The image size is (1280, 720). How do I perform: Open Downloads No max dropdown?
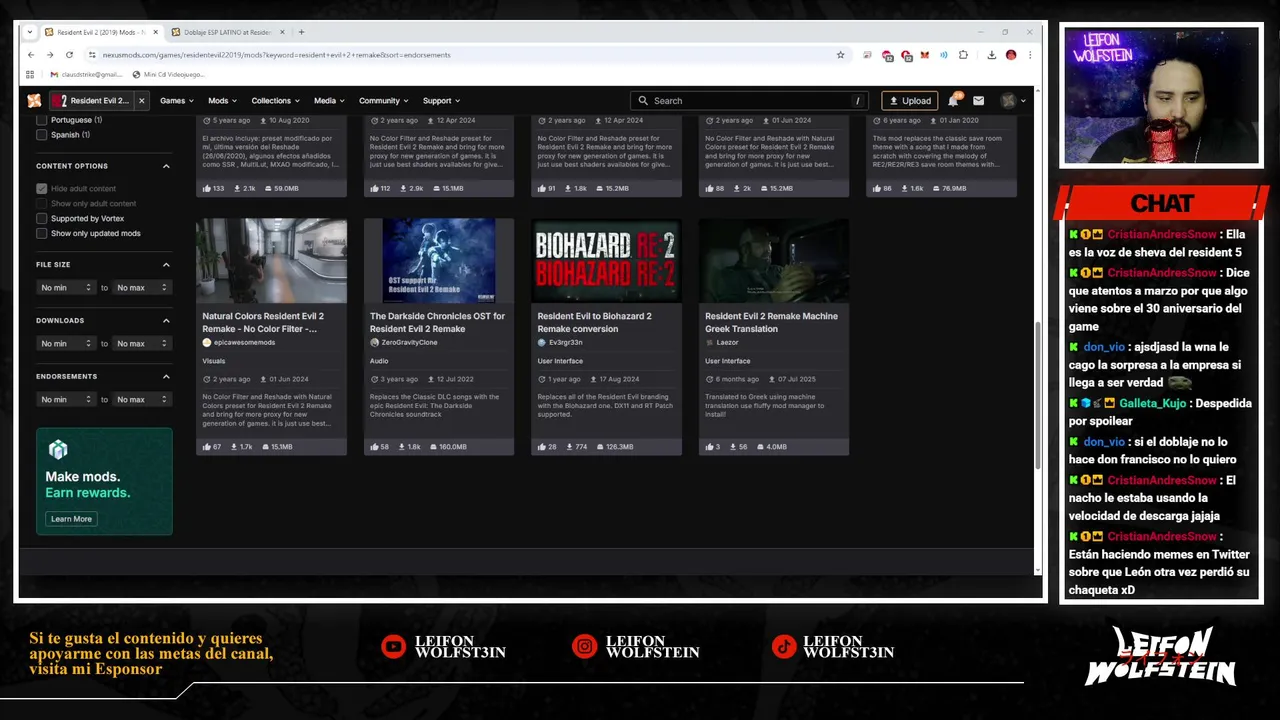pyautogui.click(x=142, y=344)
